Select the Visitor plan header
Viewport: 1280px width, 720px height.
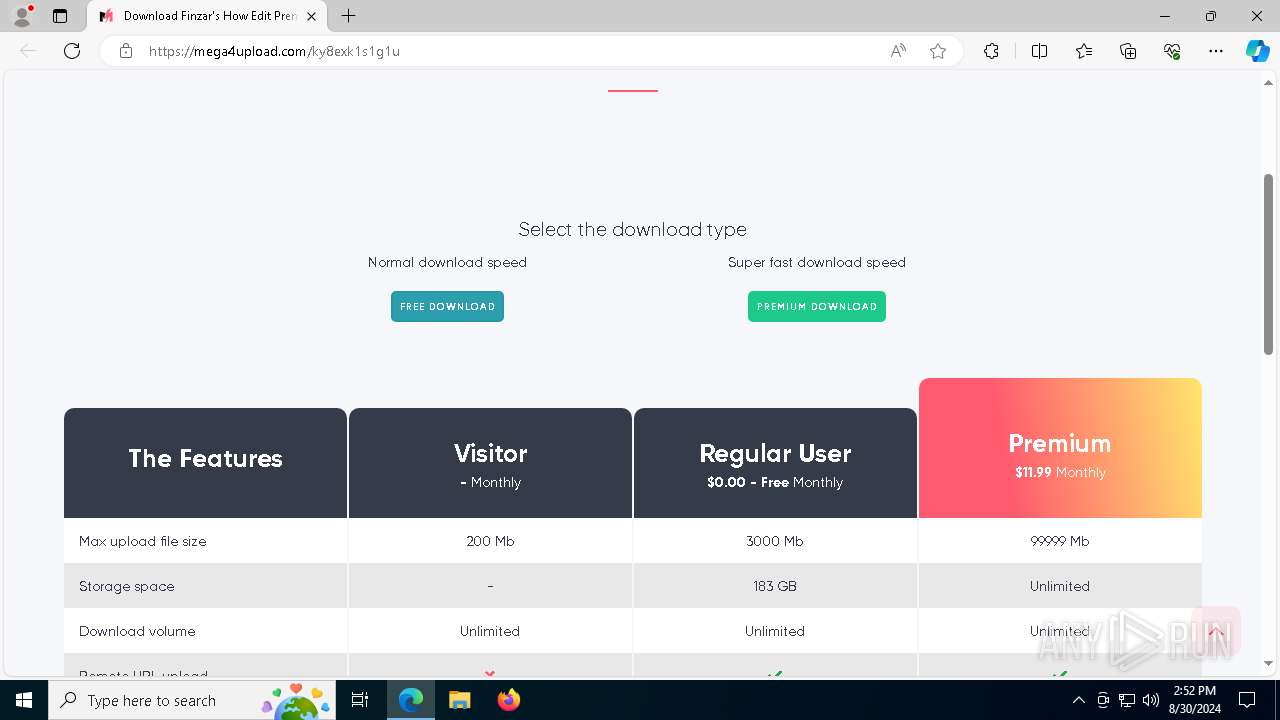tap(490, 463)
